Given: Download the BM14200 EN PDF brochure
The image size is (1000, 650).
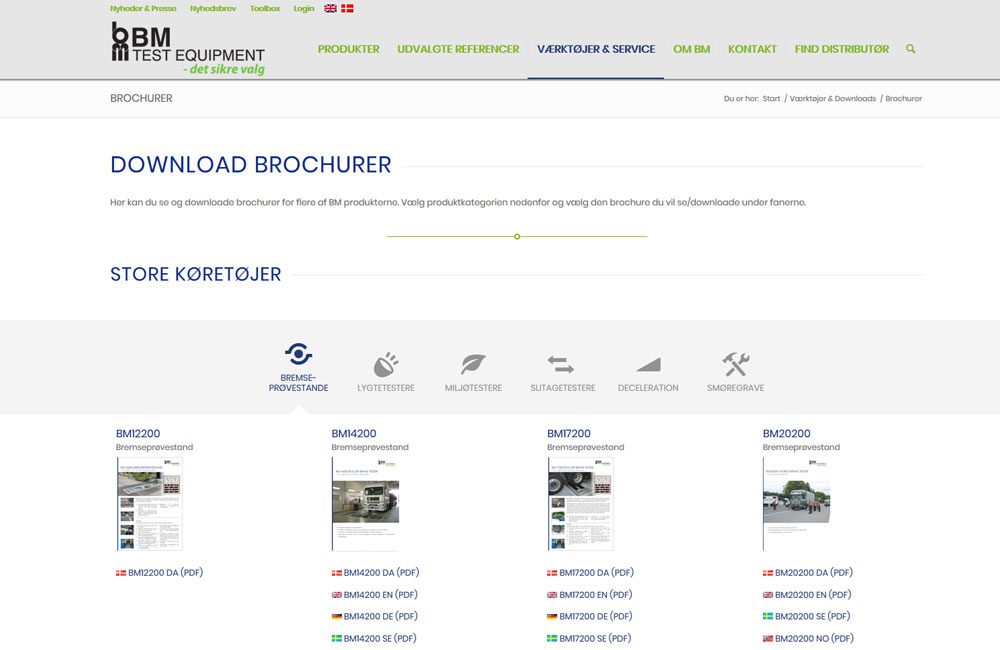Looking at the screenshot, I should pos(381,594).
